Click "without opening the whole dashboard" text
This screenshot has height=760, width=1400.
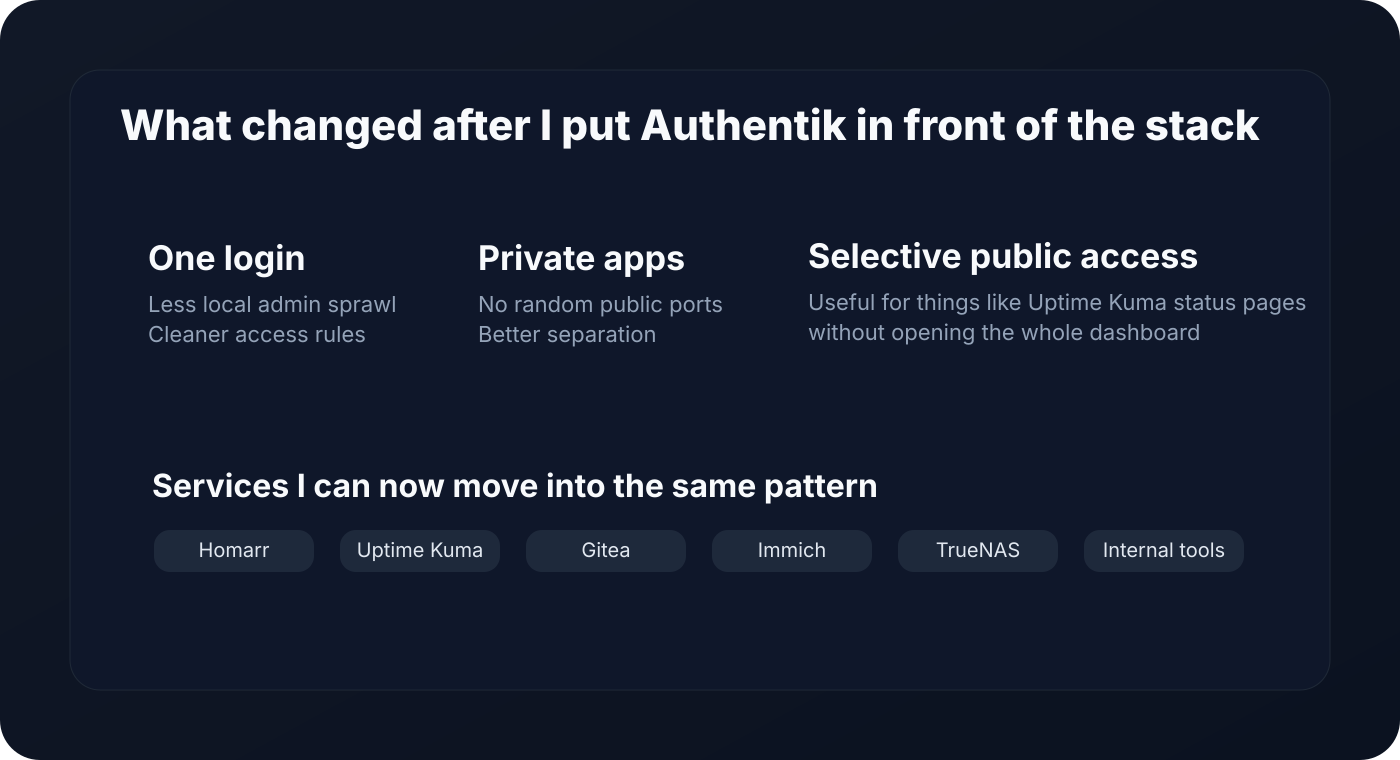click(1004, 332)
